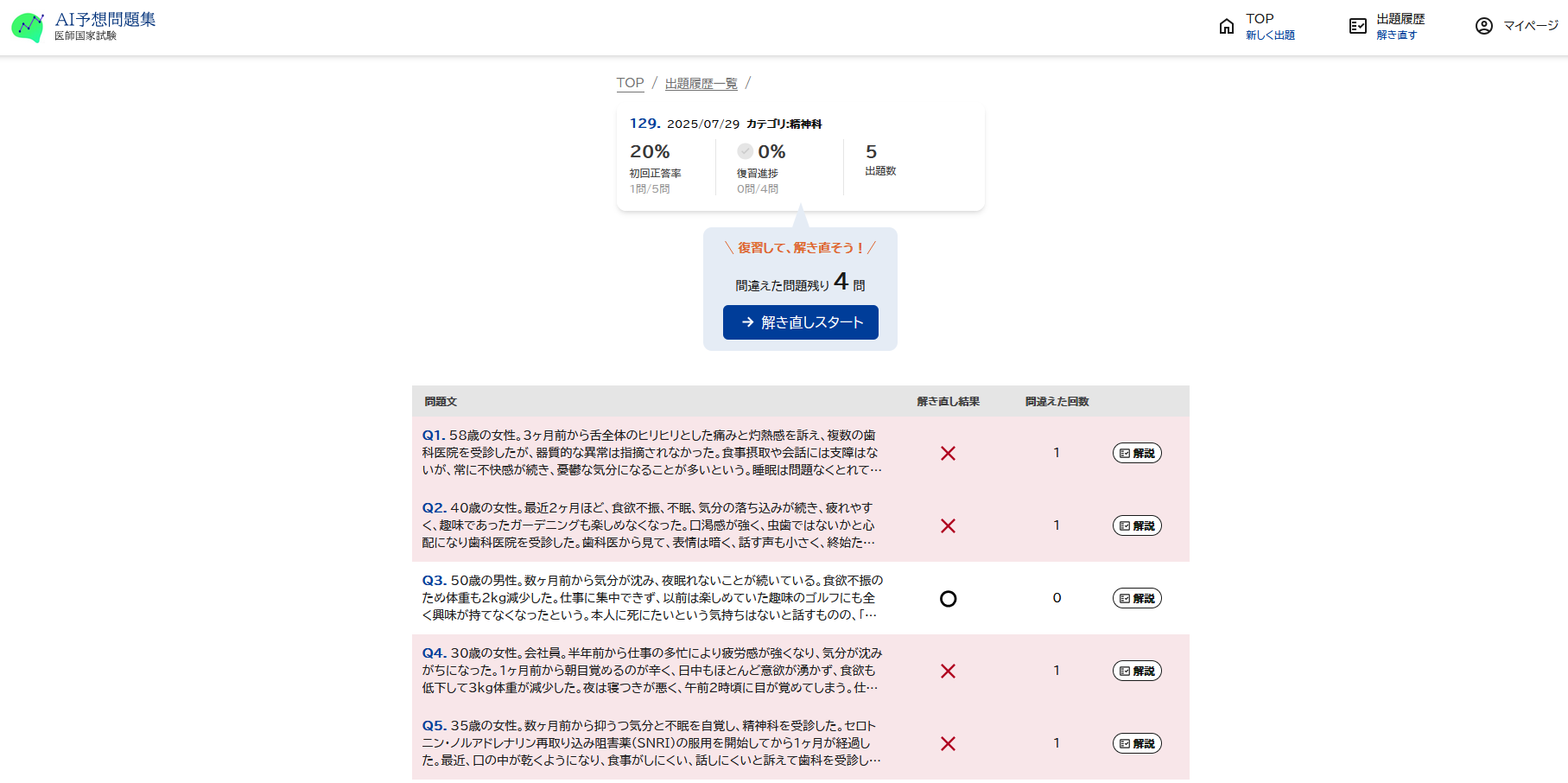Click the red X result for Q4
The image size is (1568, 783).
point(948,671)
